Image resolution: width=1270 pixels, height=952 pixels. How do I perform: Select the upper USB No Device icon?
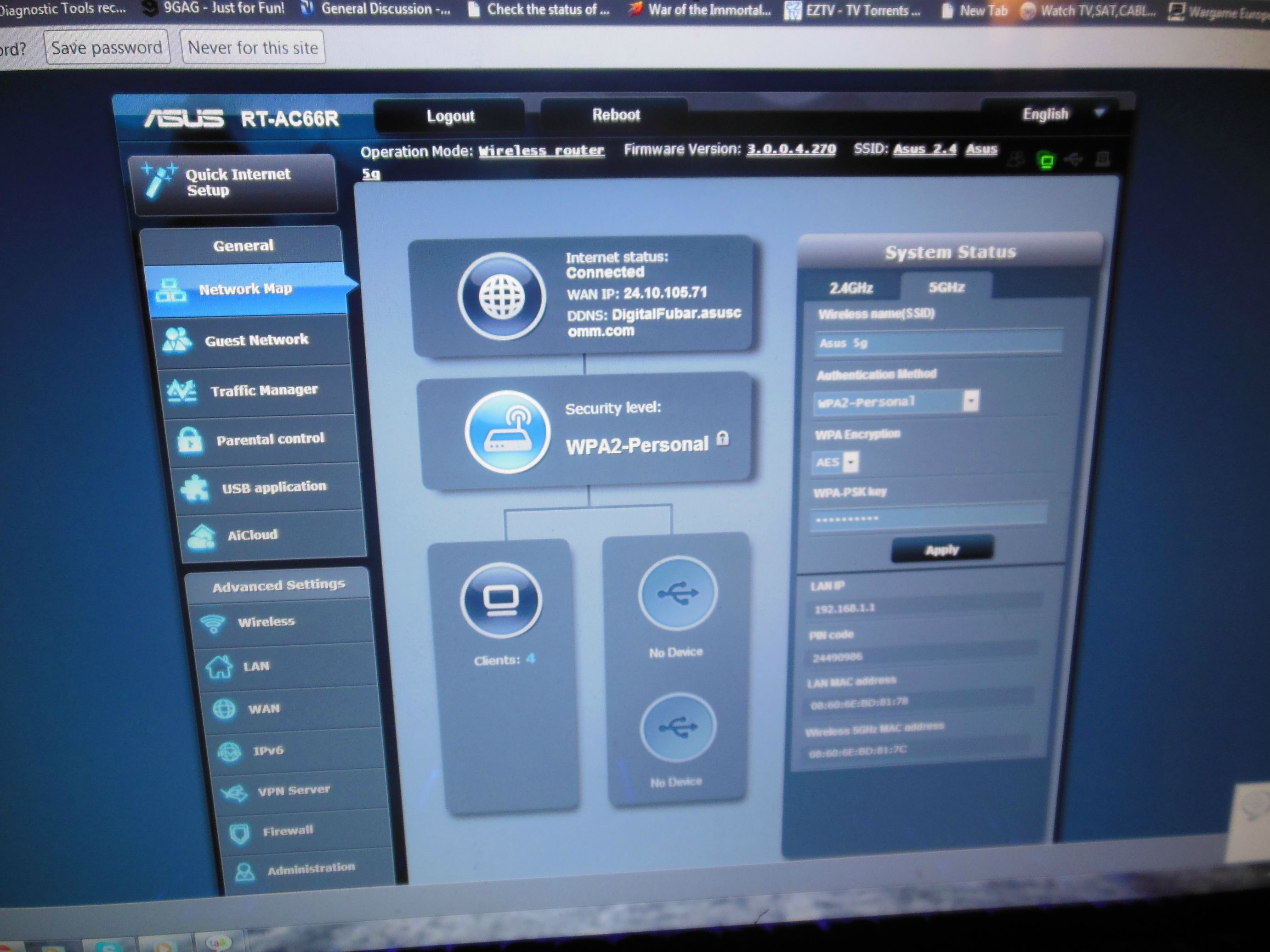point(677,593)
